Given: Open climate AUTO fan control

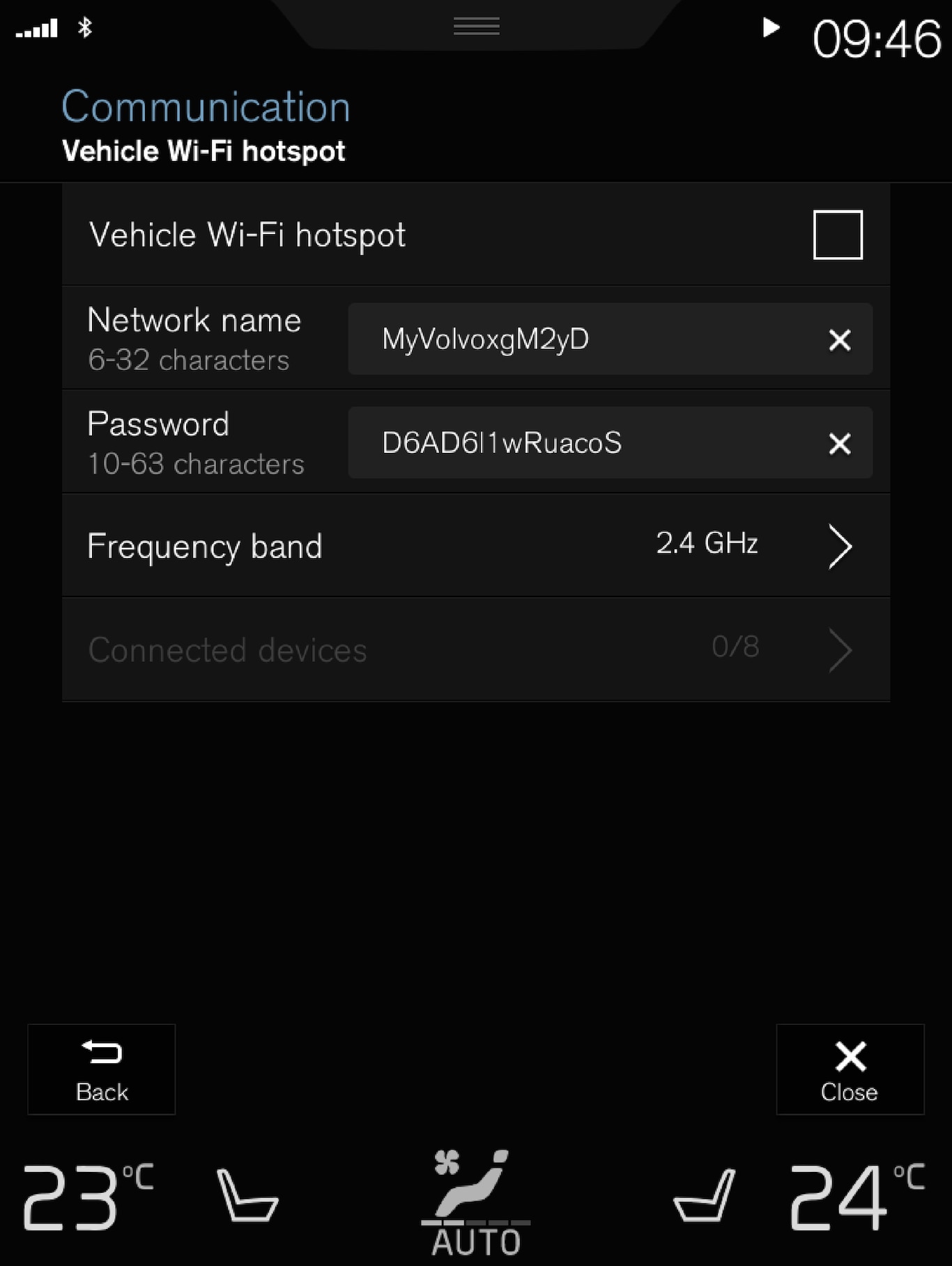Looking at the screenshot, I should 476,1202.
